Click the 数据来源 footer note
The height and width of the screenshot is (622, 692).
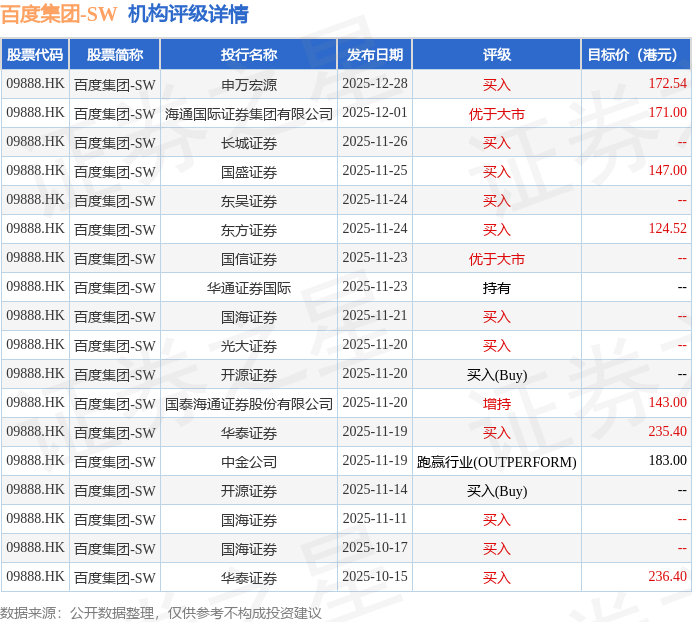161,613
